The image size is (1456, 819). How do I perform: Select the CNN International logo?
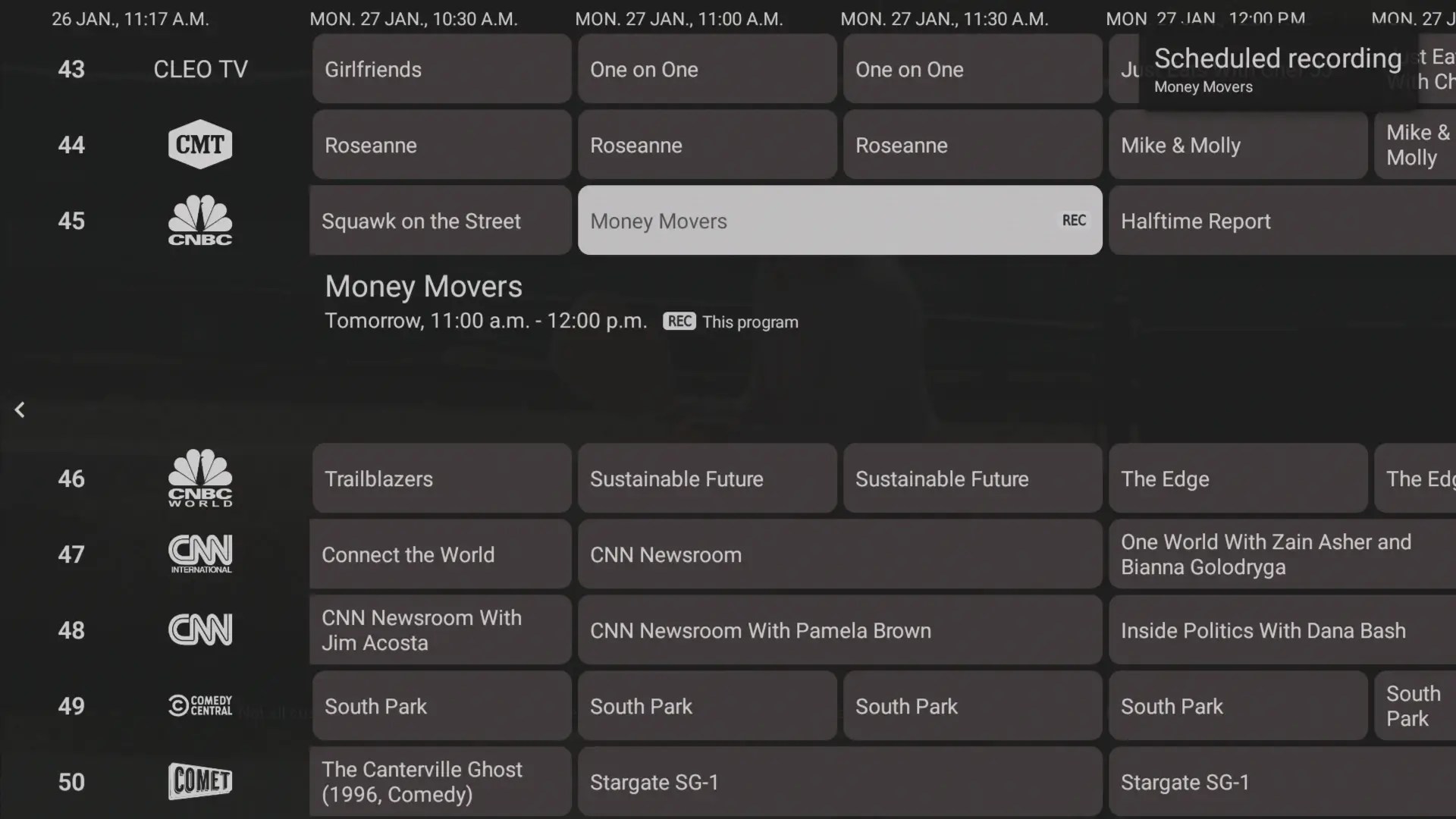tap(200, 554)
